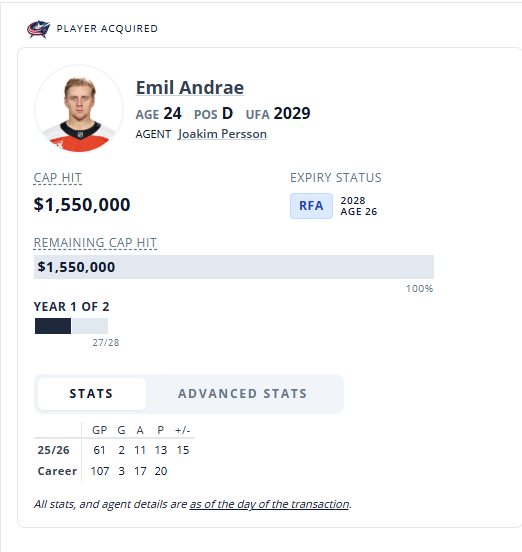
Task: Switch to the Advanced Stats tab
Action: pos(242,394)
